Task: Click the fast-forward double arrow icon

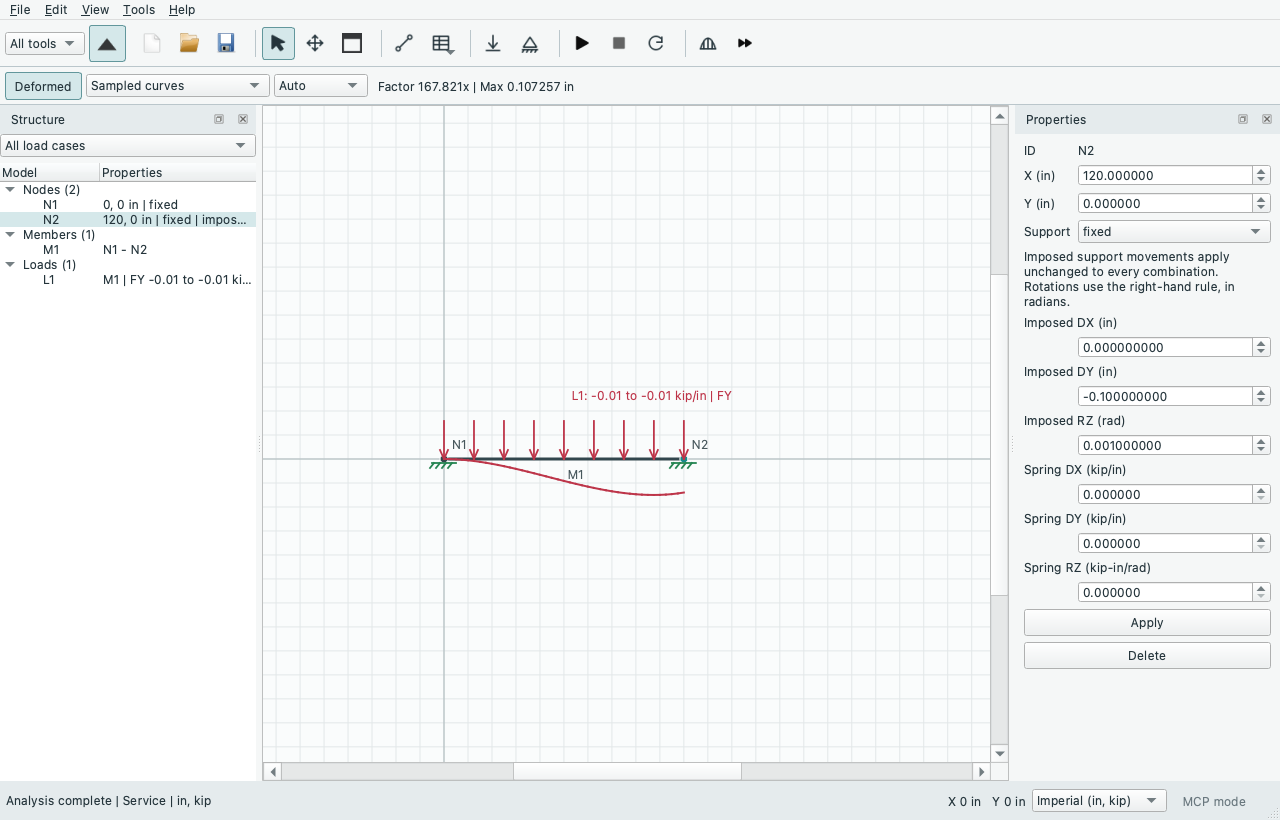Action: (745, 43)
